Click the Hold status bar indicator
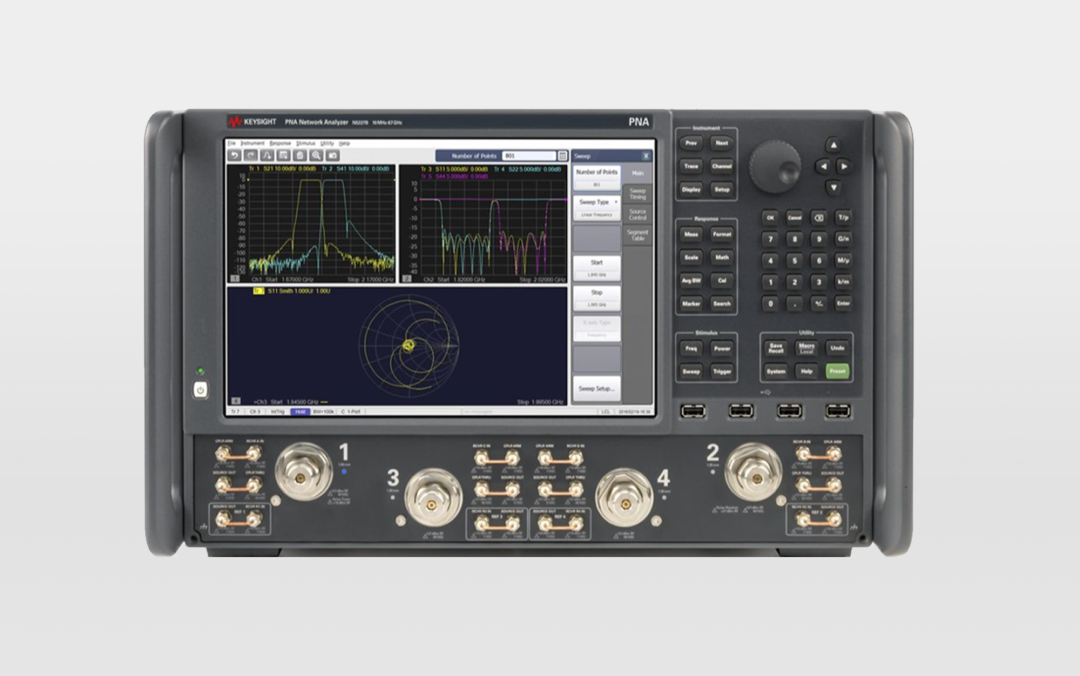 [x=300, y=411]
